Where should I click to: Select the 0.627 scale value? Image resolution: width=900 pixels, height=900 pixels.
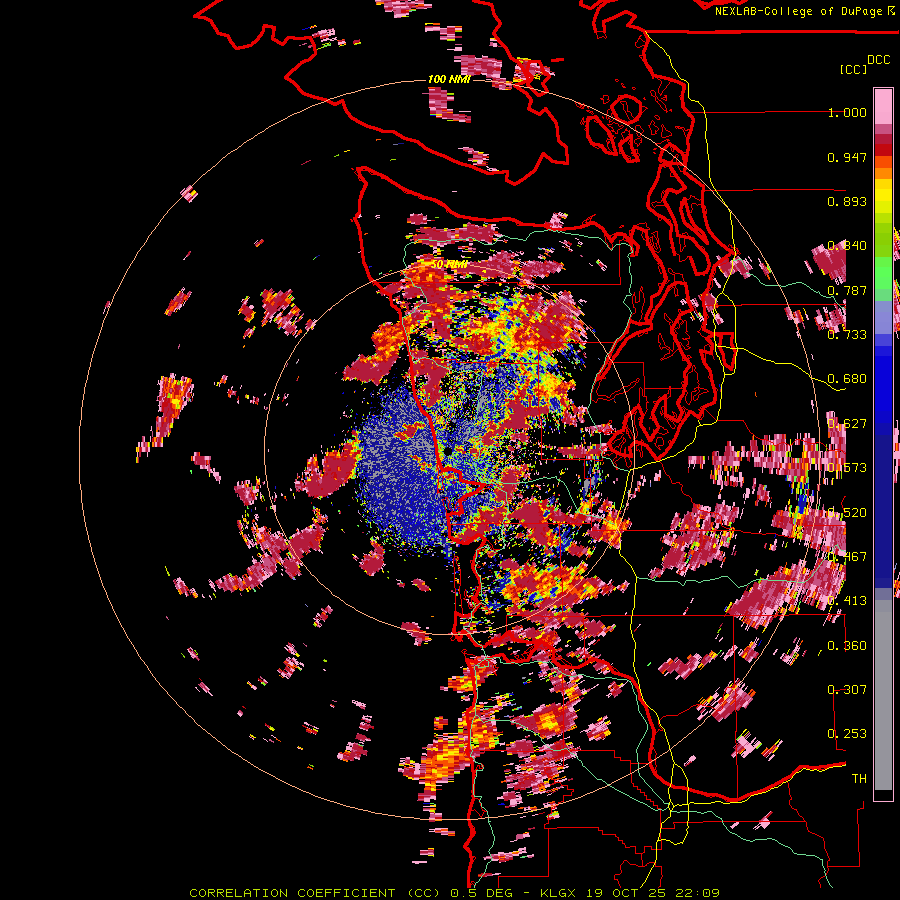click(x=847, y=424)
